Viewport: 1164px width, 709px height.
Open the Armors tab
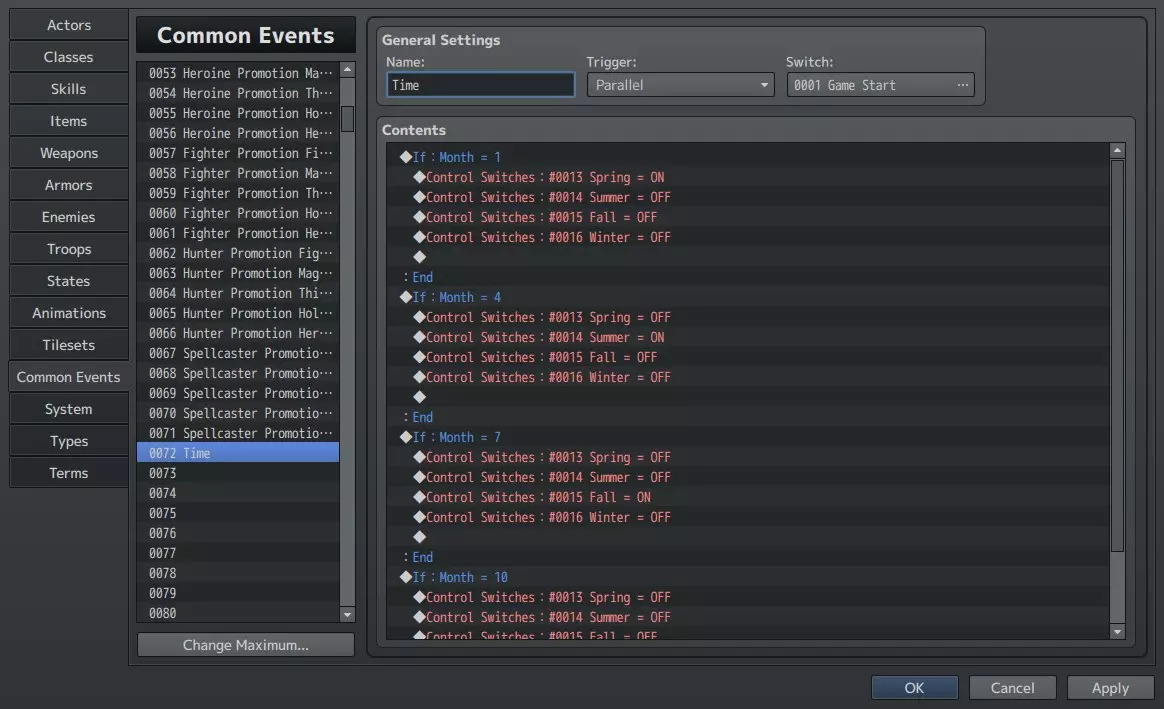[x=68, y=184]
